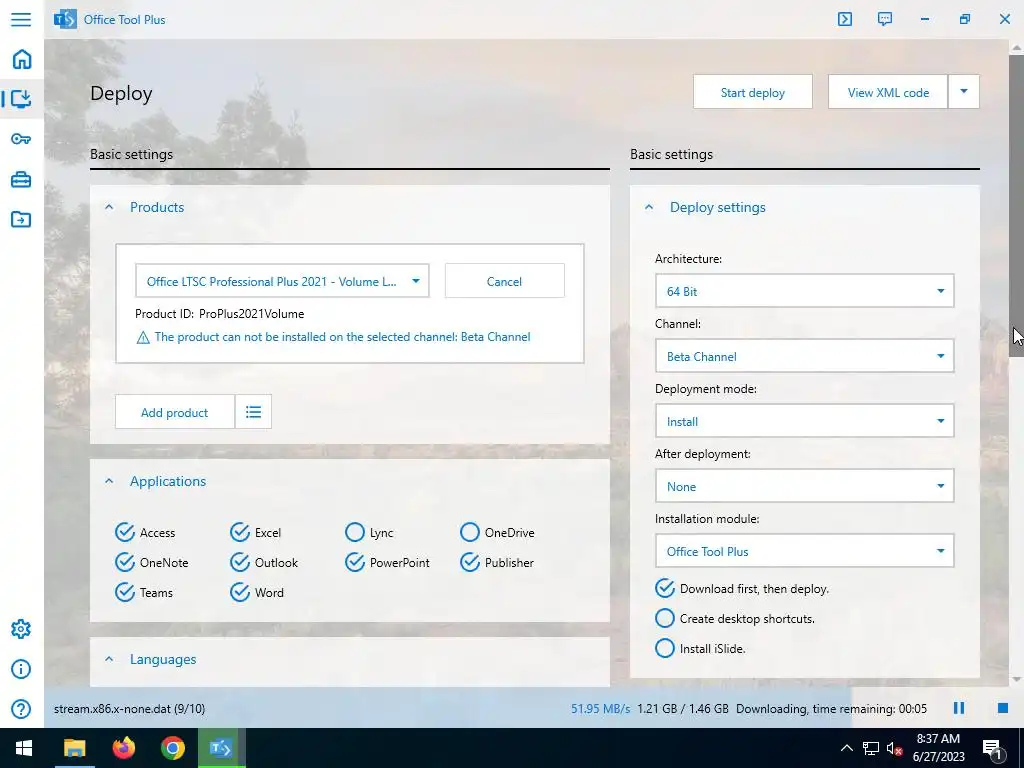1024x768 pixels.
Task: Launch Firefox from the taskbar
Action: (123, 748)
